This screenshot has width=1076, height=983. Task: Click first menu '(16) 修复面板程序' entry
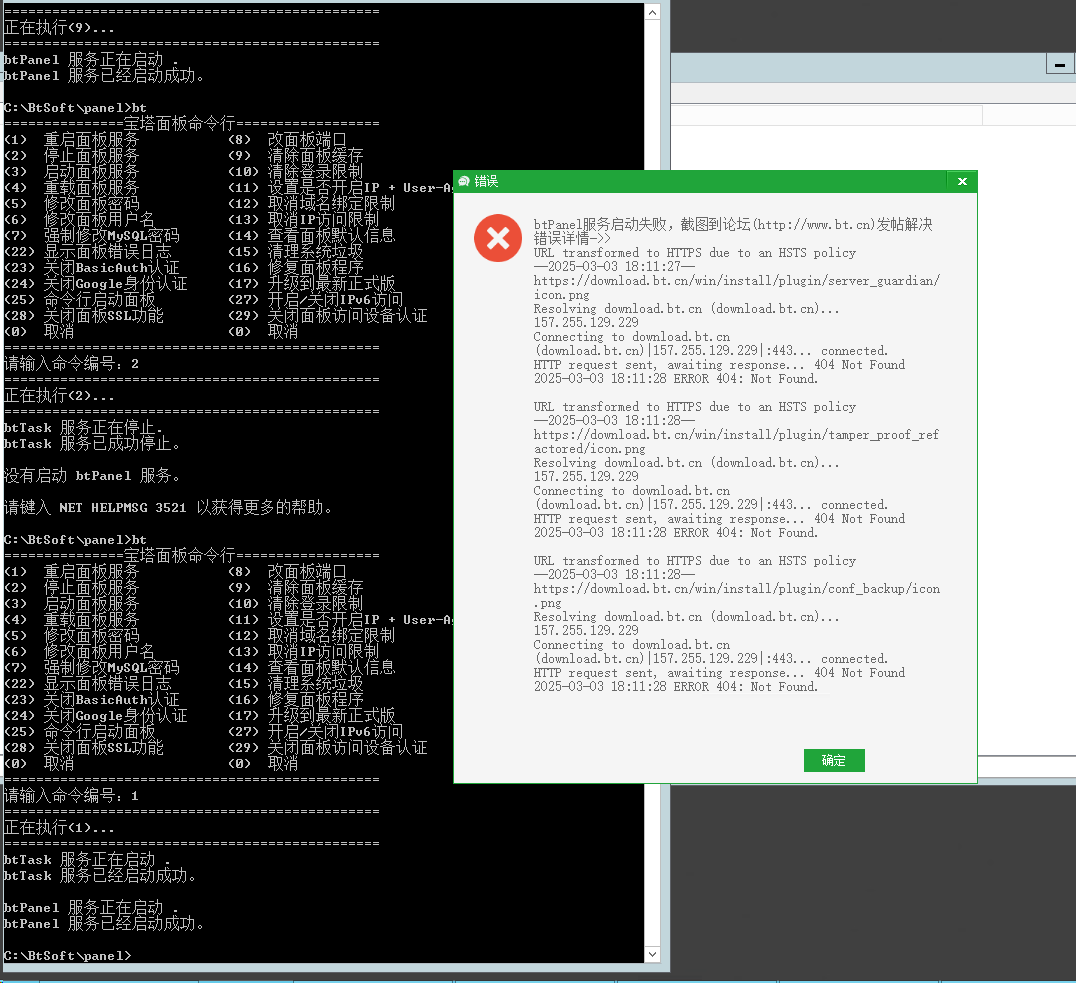pyautogui.click(x=296, y=268)
